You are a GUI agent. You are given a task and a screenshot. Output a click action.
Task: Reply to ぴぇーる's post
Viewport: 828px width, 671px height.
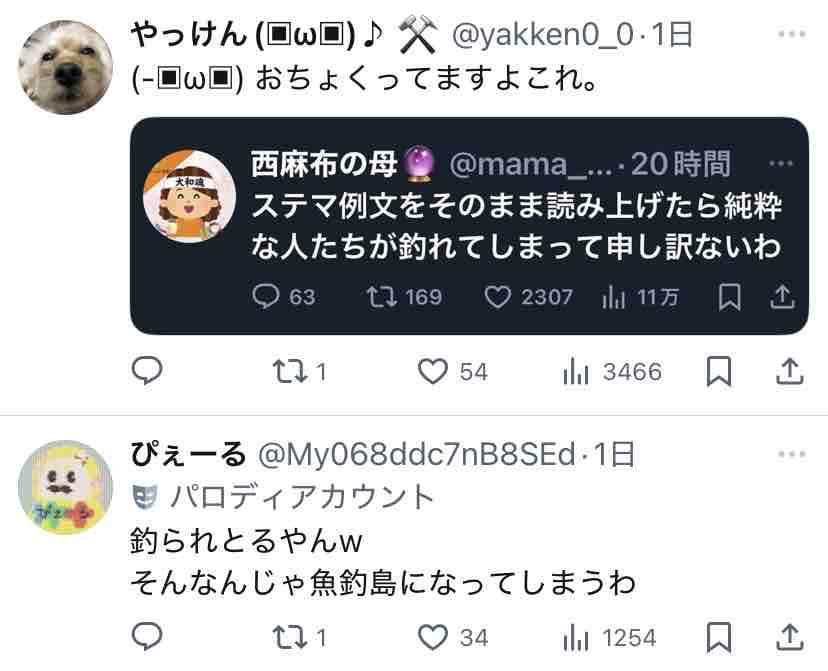[x=147, y=636]
